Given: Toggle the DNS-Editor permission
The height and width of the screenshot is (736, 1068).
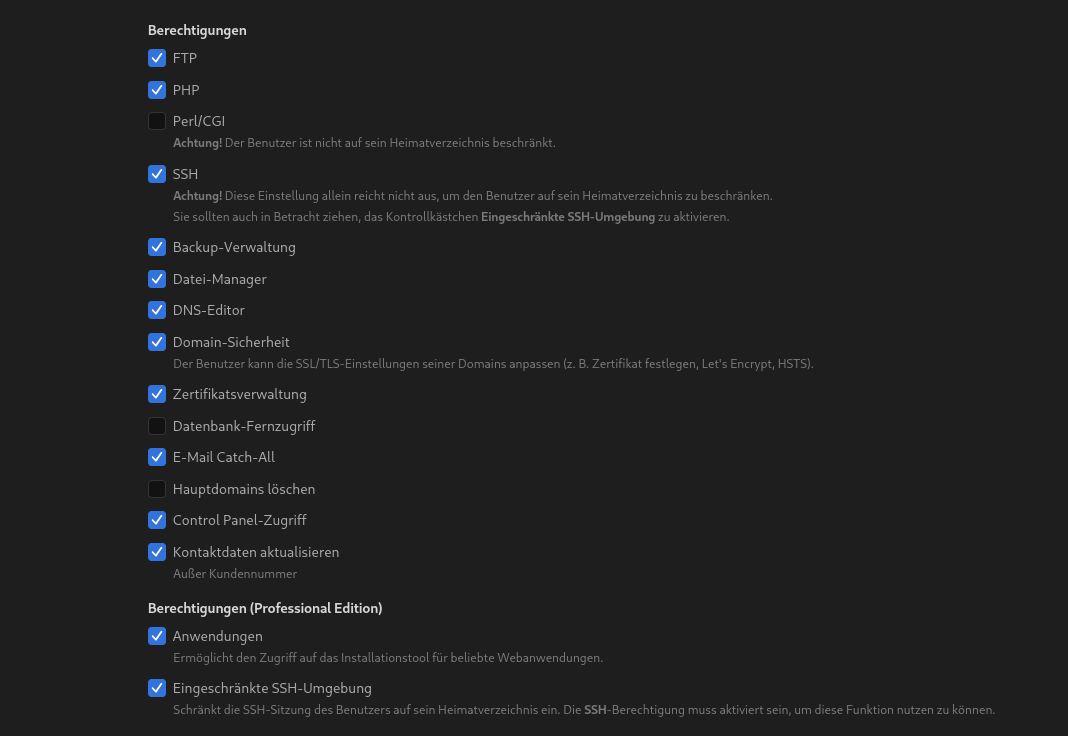Looking at the screenshot, I should coord(157,310).
